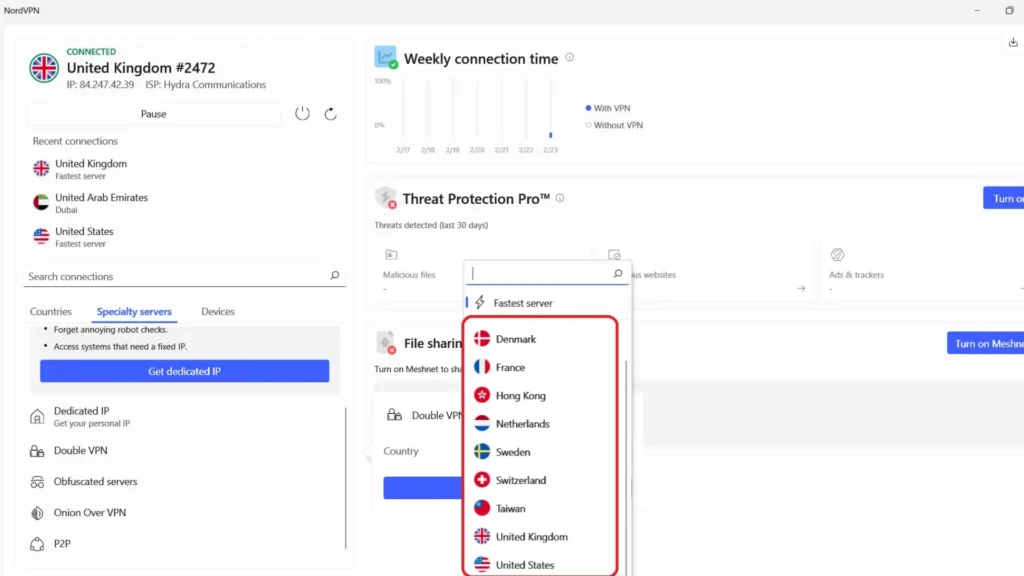Open the Devices tab
Image resolution: width=1024 pixels, height=576 pixels.
tap(217, 312)
